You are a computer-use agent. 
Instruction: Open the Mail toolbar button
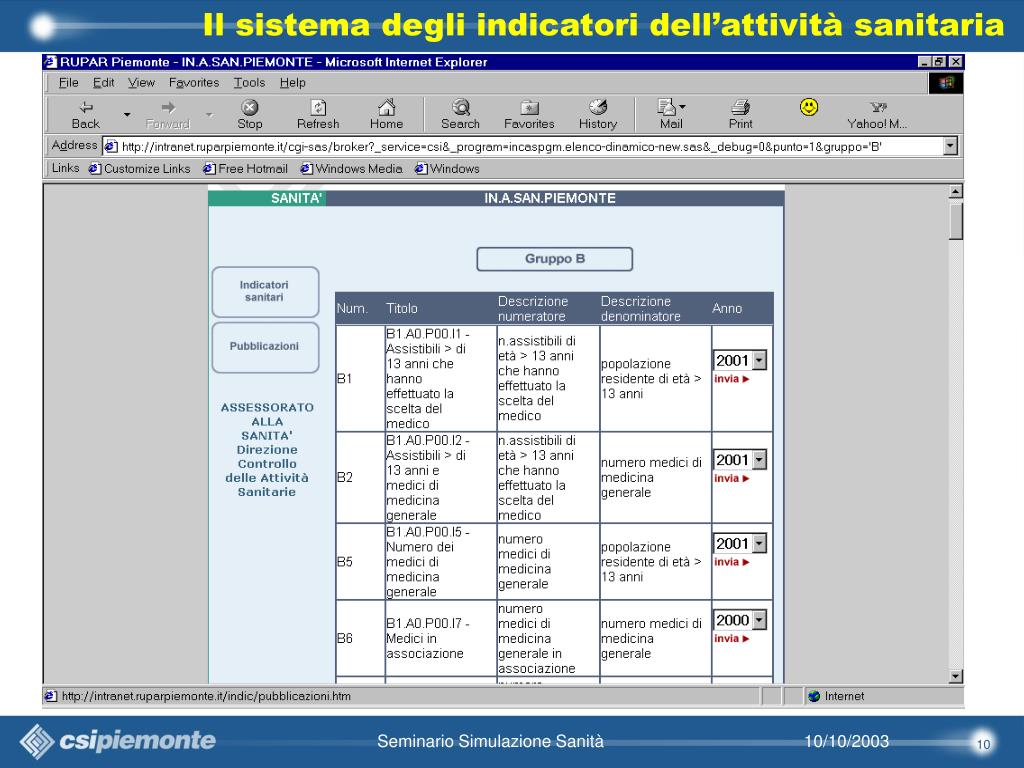(x=669, y=114)
